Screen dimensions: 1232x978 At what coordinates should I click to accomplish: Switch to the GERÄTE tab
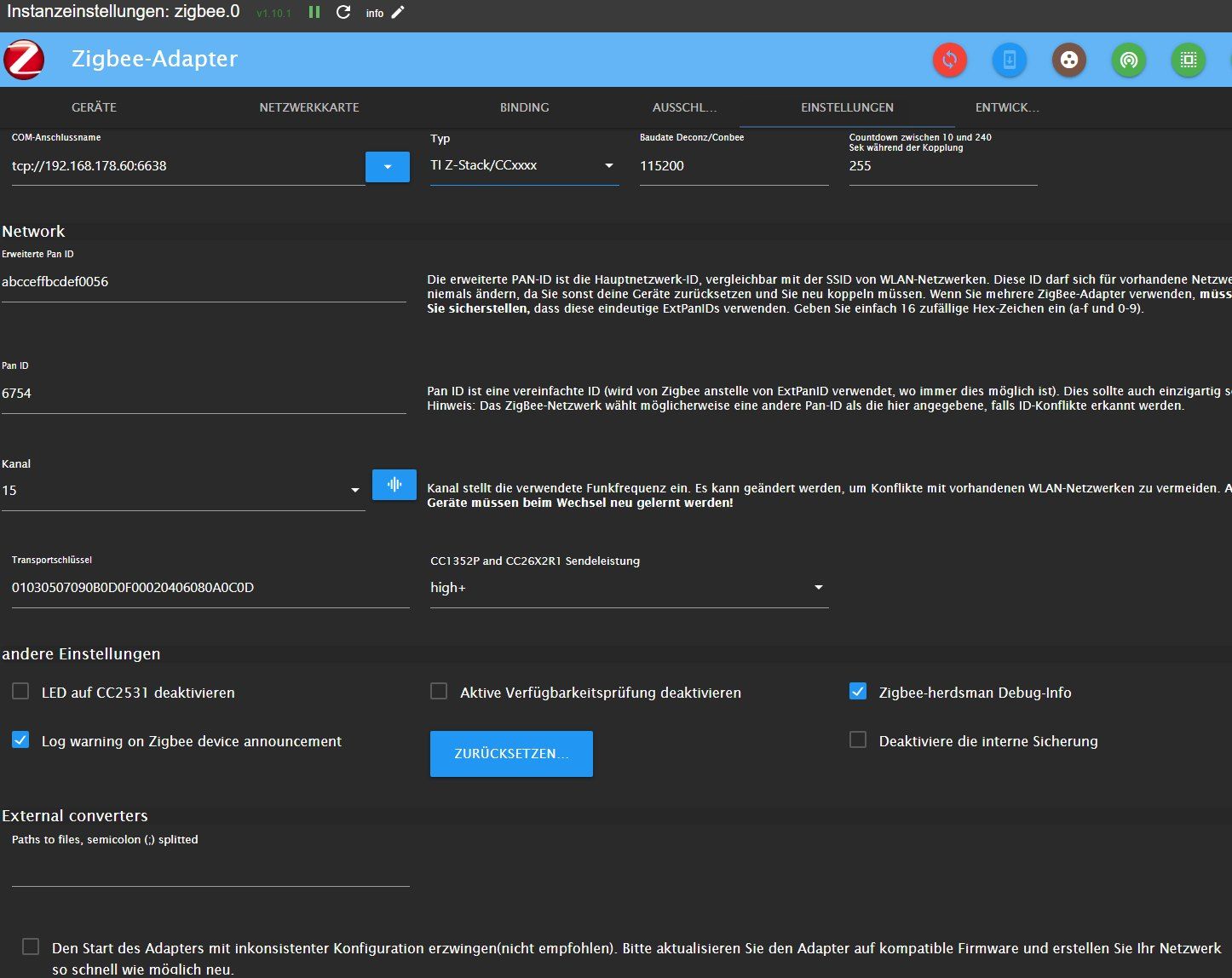(x=94, y=107)
